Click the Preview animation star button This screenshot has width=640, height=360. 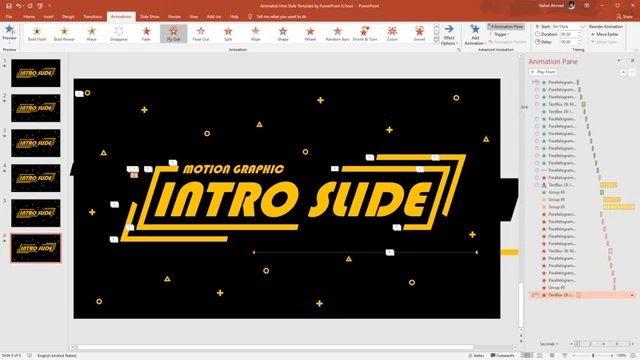click(9, 32)
